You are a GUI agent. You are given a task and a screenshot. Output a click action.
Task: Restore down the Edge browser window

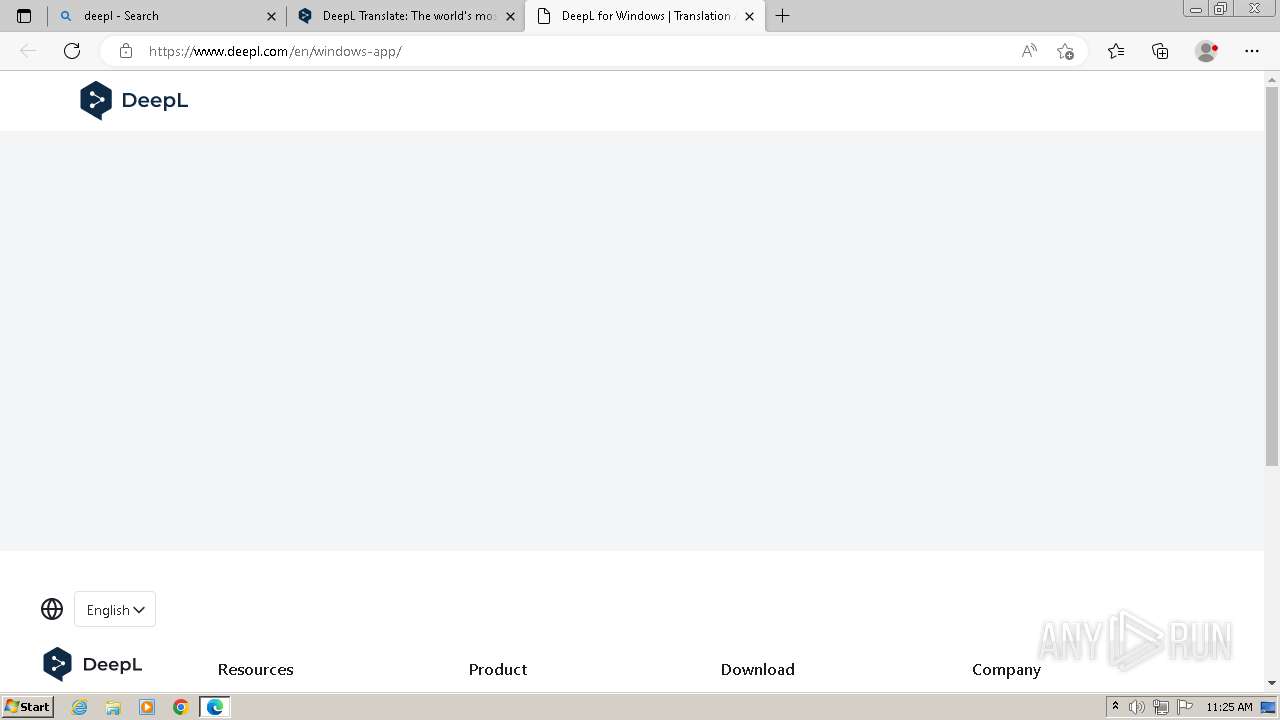(1221, 9)
